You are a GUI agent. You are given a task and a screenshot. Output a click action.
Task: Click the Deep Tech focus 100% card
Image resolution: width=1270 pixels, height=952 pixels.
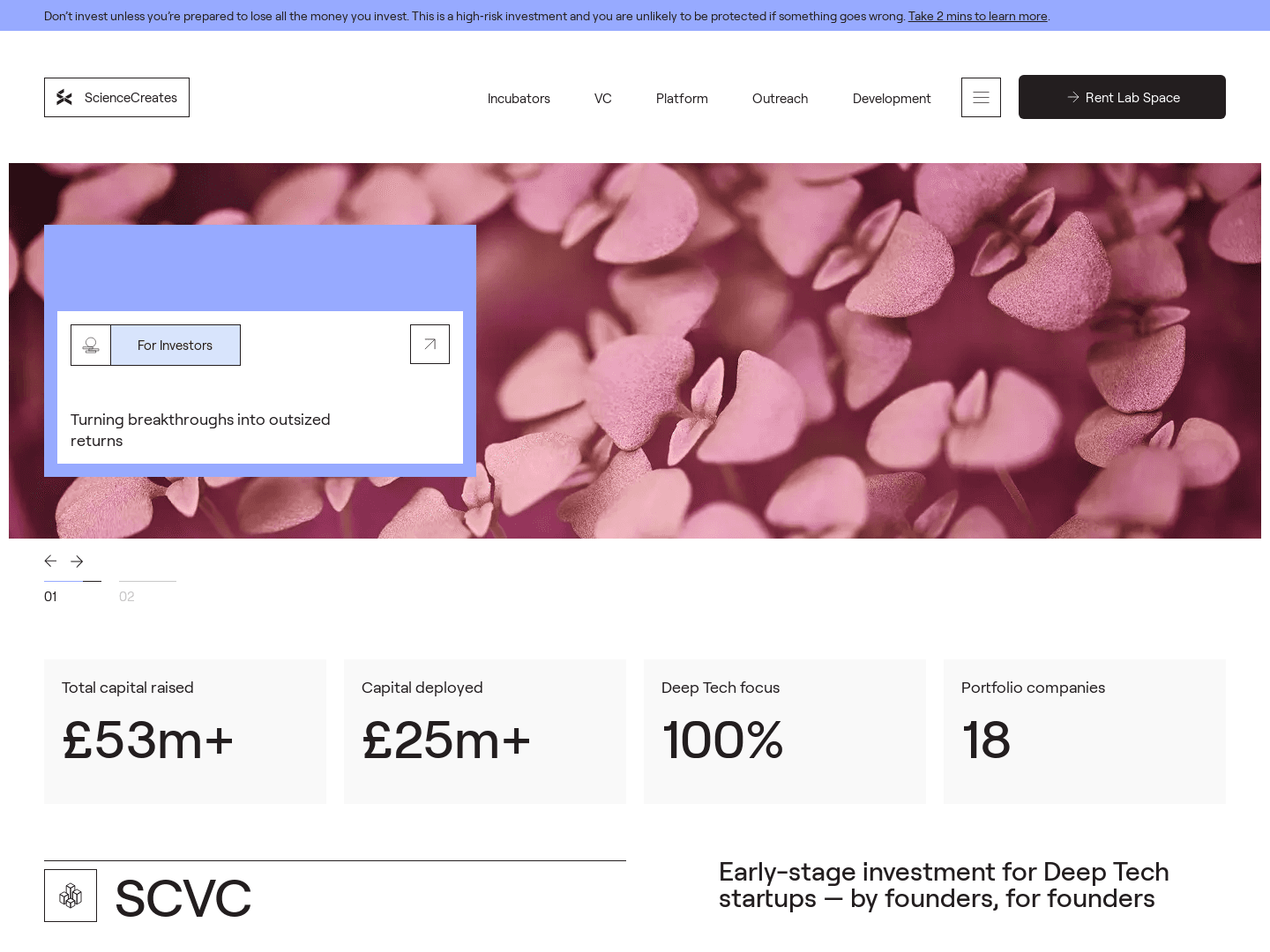click(x=785, y=732)
